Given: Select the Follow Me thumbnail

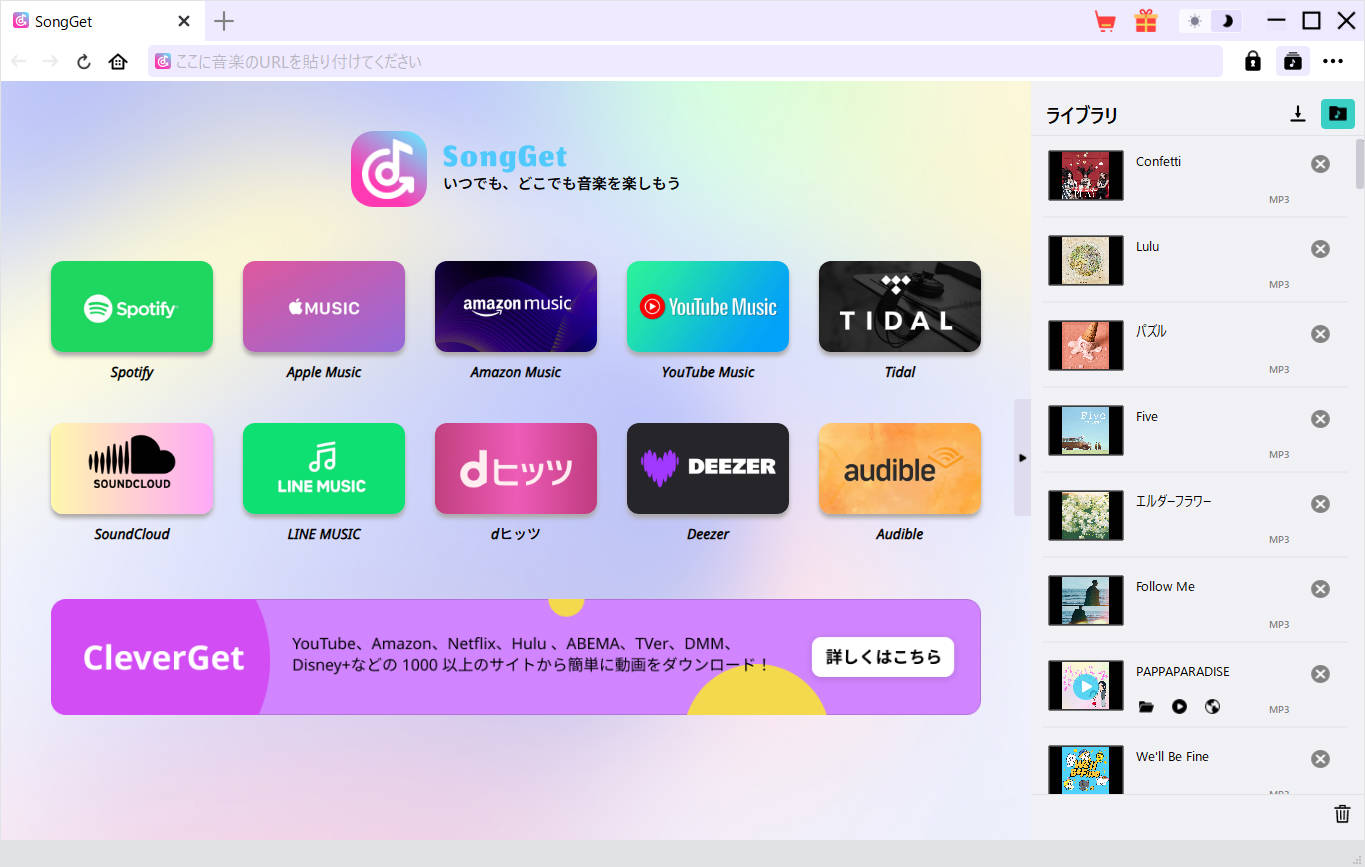Looking at the screenshot, I should pyautogui.click(x=1085, y=600).
